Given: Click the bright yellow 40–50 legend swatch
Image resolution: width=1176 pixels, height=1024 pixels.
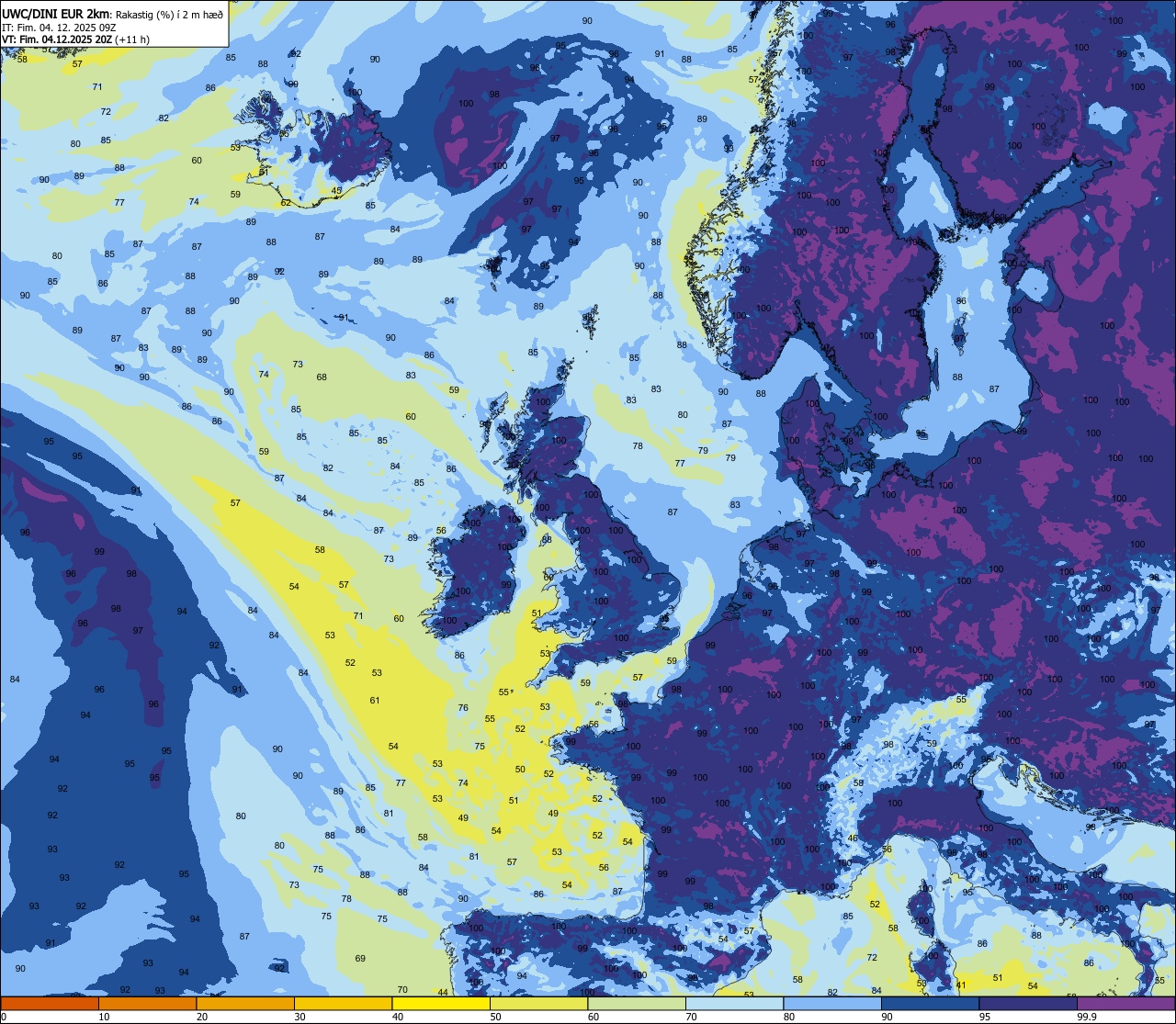Looking at the screenshot, I should (441, 1003).
